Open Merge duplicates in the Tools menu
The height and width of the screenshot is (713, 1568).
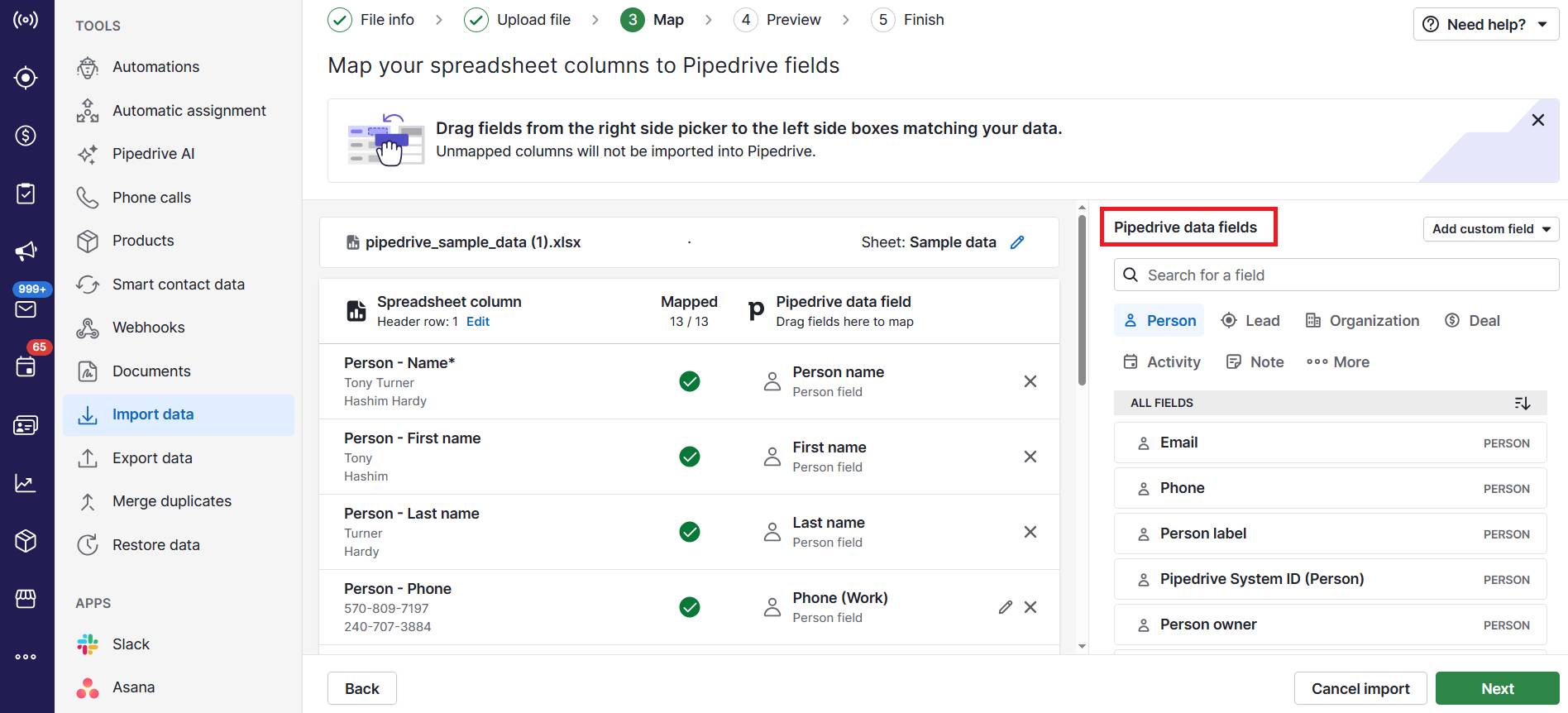coord(179,501)
